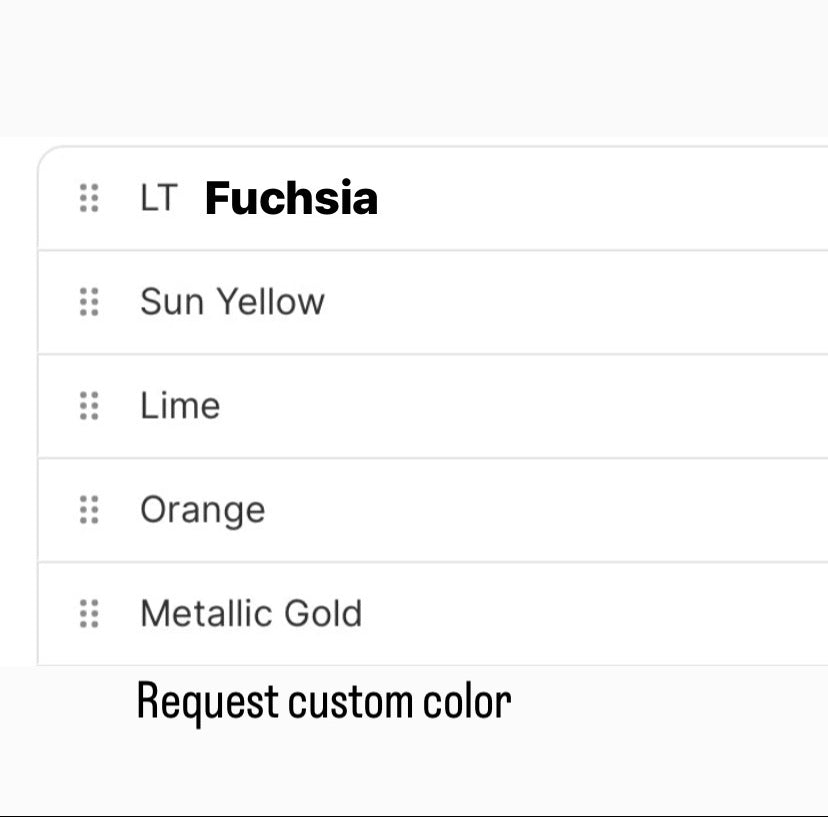This screenshot has width=828, height=817.
Task: Click the word Gold in Metallic Gold
Action: pos(323,614)
